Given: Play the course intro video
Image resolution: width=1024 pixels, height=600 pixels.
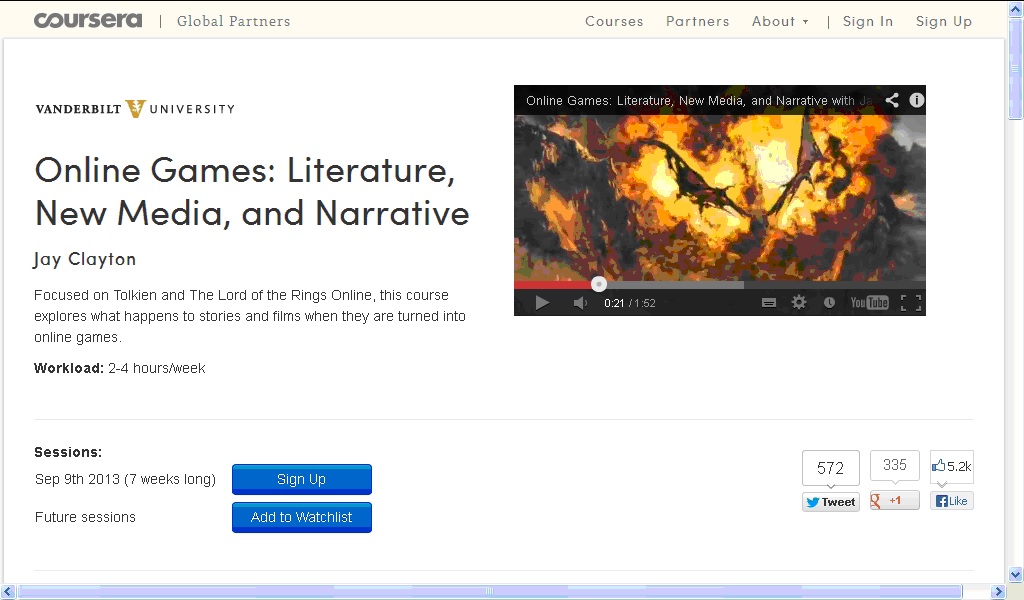Looking at the screenshot, I should 542,303.
